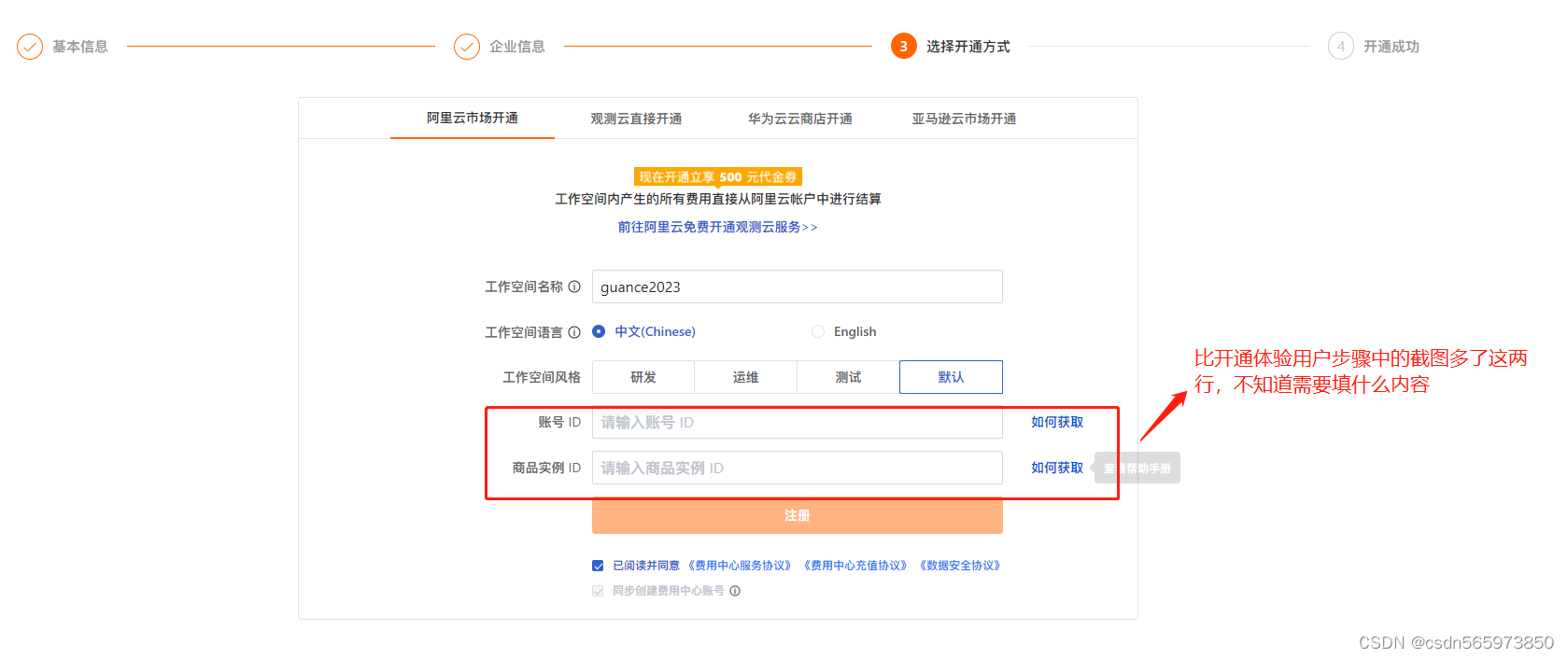Open the 亚马逊云市场开通 tab

(965, 119)
